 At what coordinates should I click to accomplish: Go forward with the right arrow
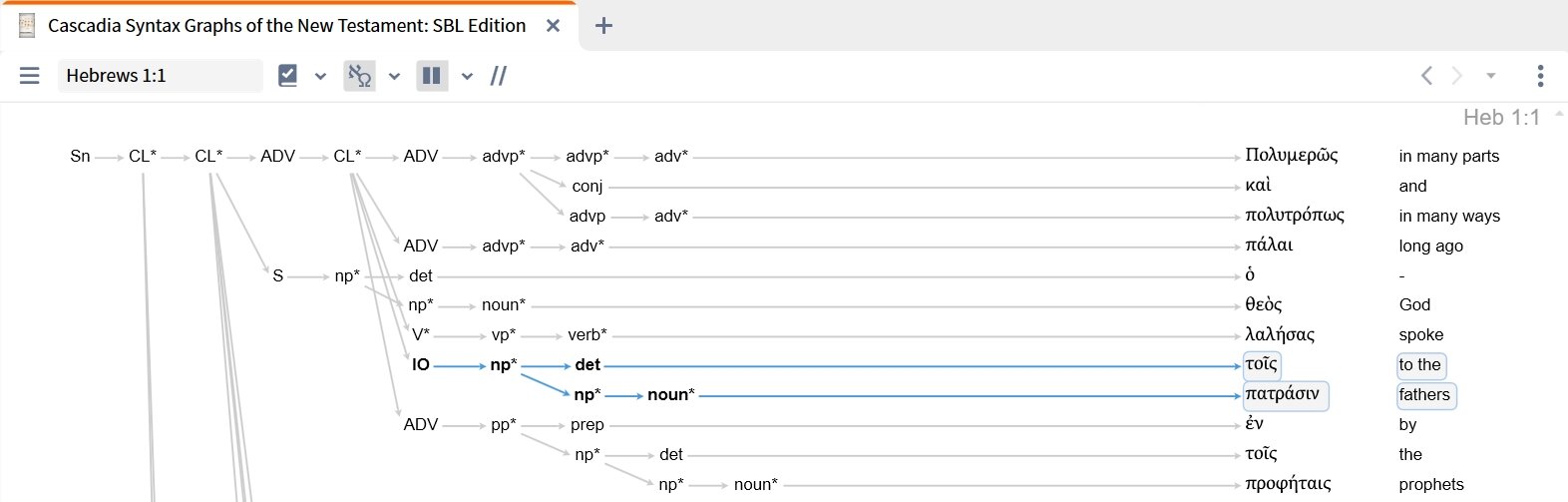[x=1457, y=76]
